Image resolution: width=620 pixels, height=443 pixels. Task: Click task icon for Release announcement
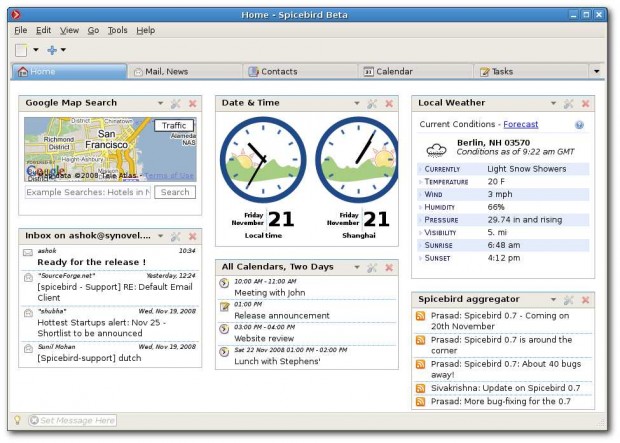pos(224,306)
